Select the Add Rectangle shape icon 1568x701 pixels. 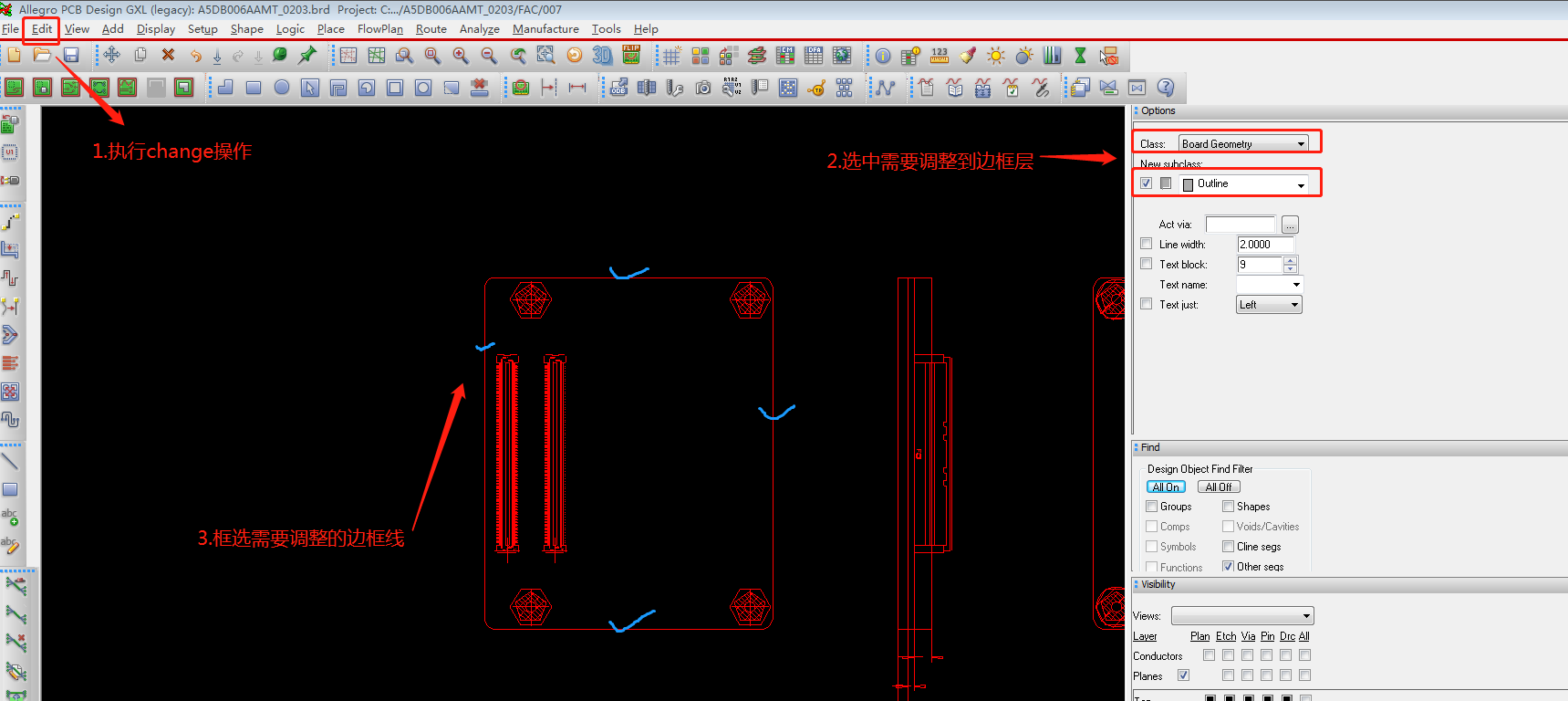tap(254, 88)
